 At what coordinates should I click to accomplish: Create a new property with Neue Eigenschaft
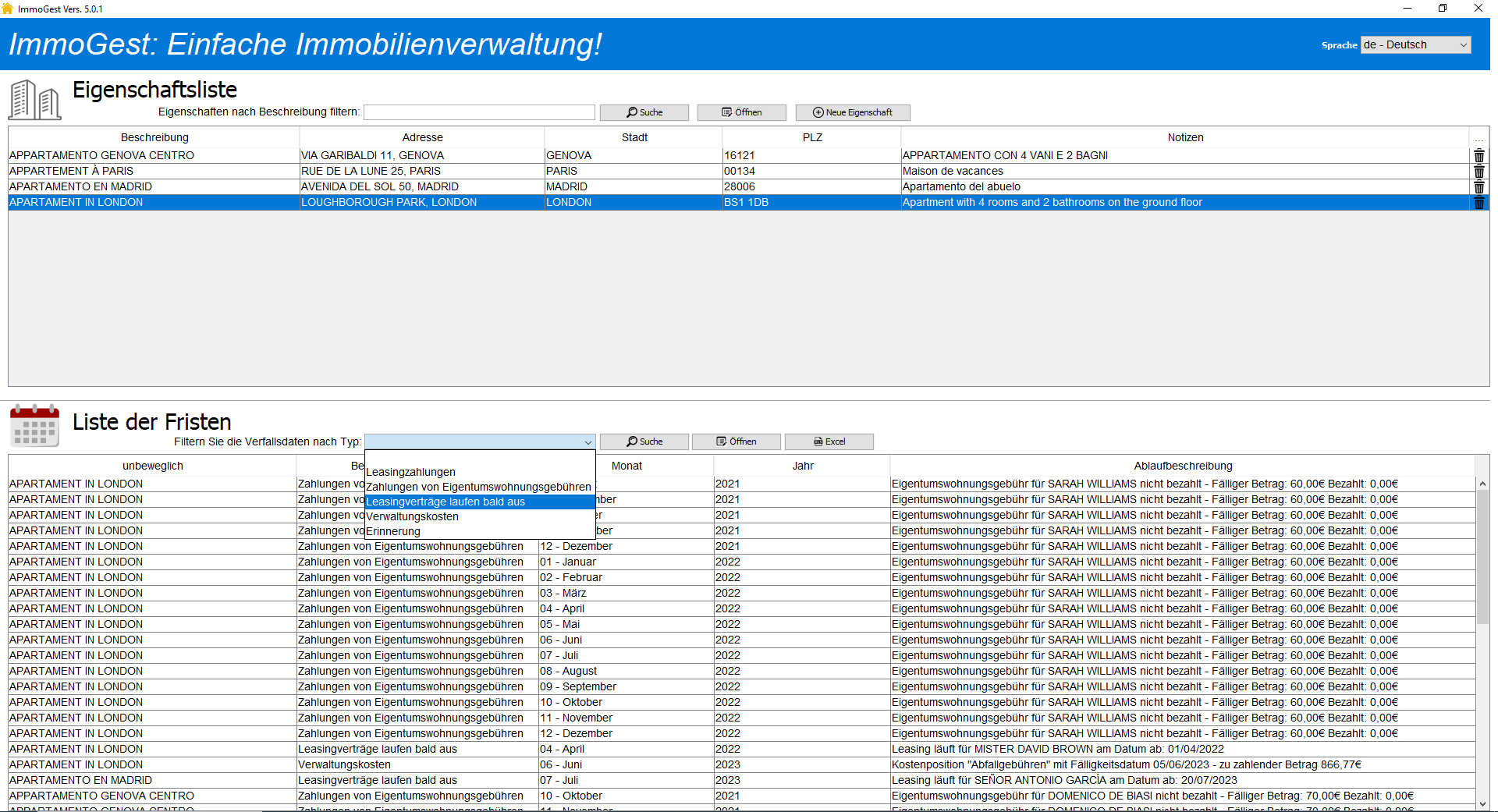[853, 112]
